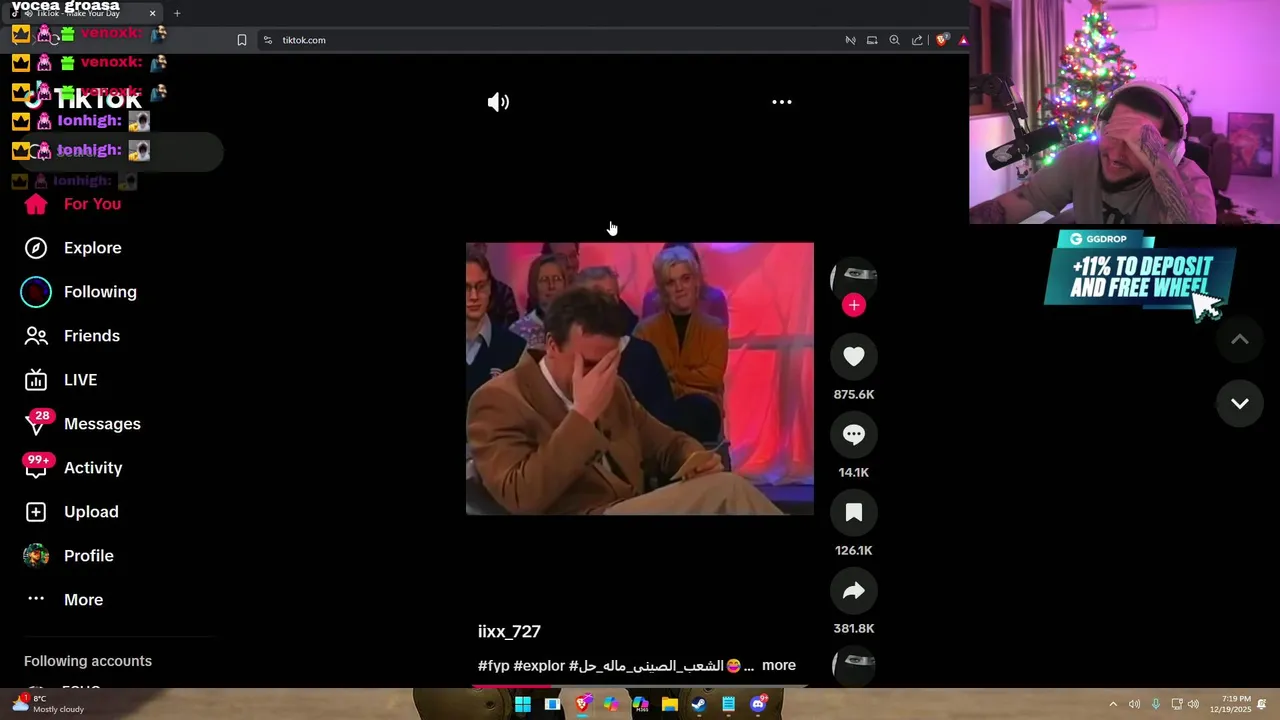Click the browser share page icon
The height and width of the screenshot is (720, 1280).
917,40
